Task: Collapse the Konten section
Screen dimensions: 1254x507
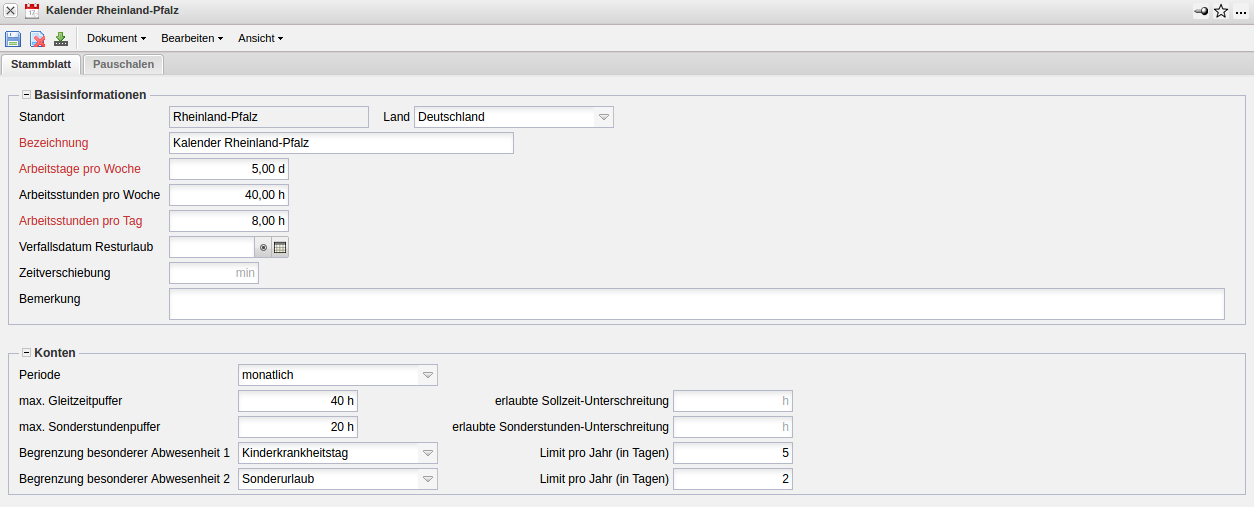Action: [x=26, y=353]
